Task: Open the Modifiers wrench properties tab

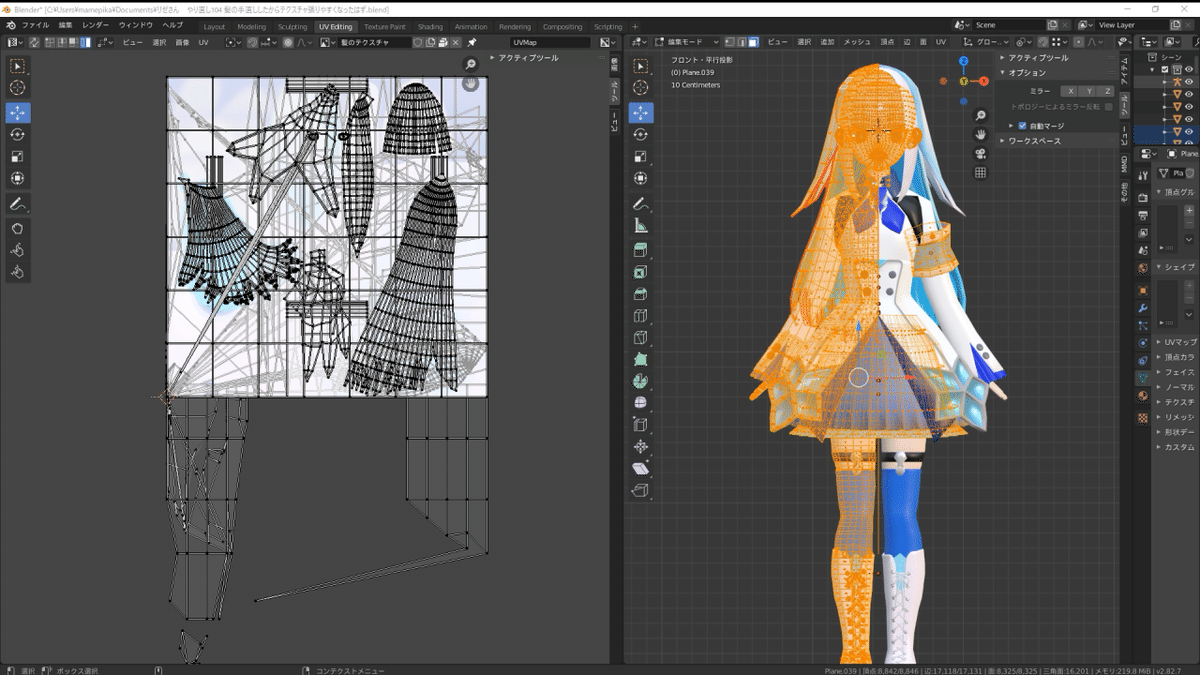Action: point(1143,307)
